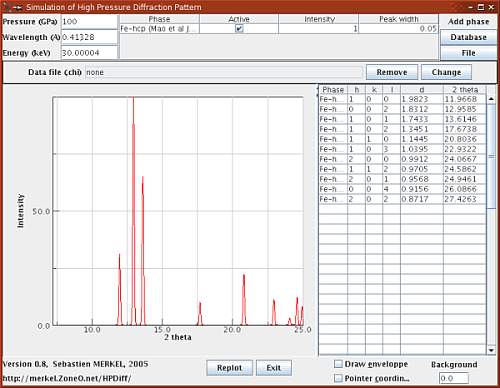Click the File button
This screenshot has height=388, width=500.
(468, 53)
